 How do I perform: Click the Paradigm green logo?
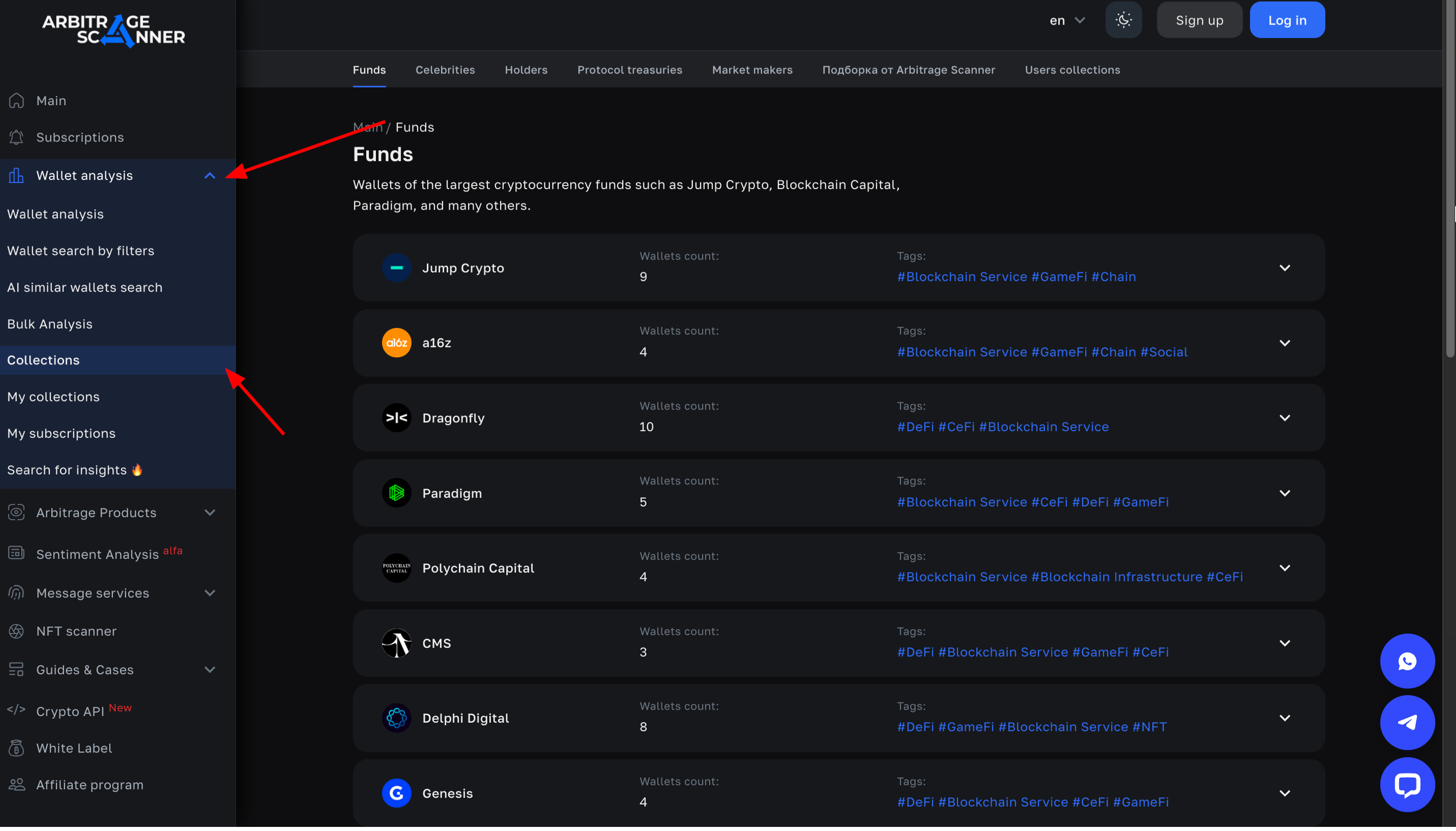pos(396,493)
